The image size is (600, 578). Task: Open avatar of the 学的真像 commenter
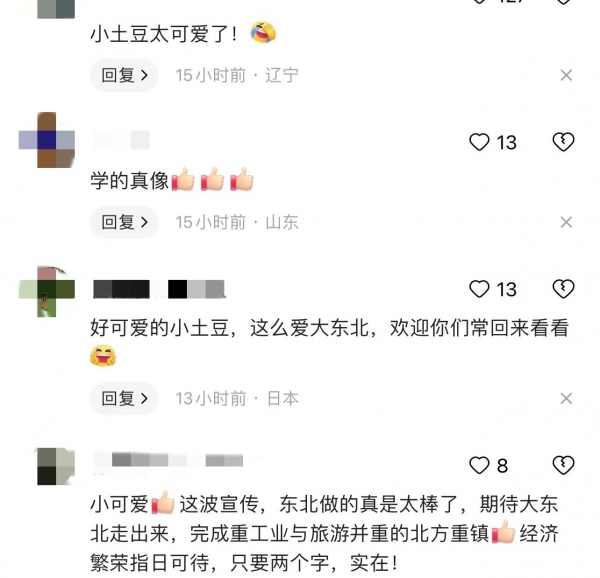(x=47, y=140)
